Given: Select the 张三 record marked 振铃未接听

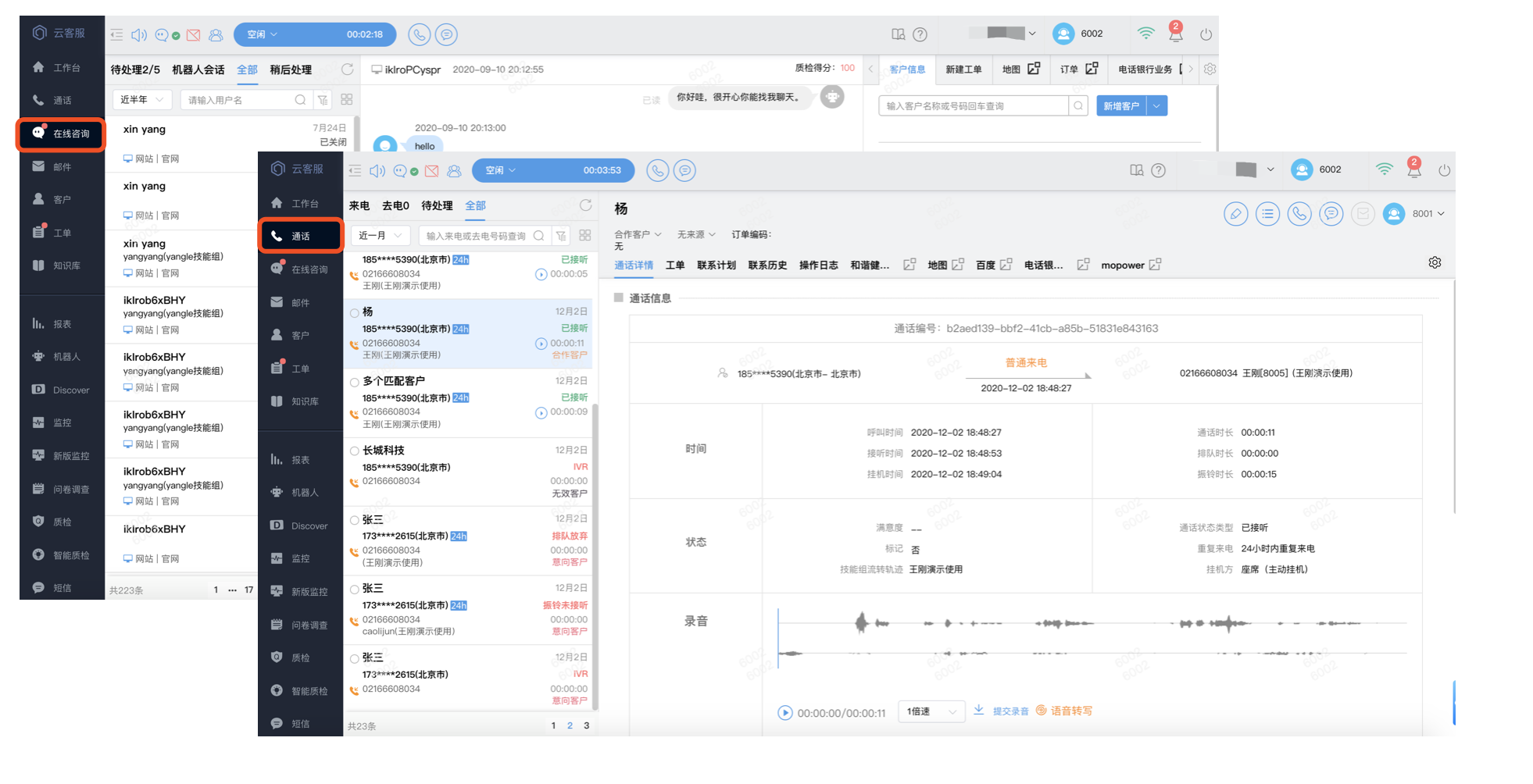Looking at the screenshot, I should (355, 590).
